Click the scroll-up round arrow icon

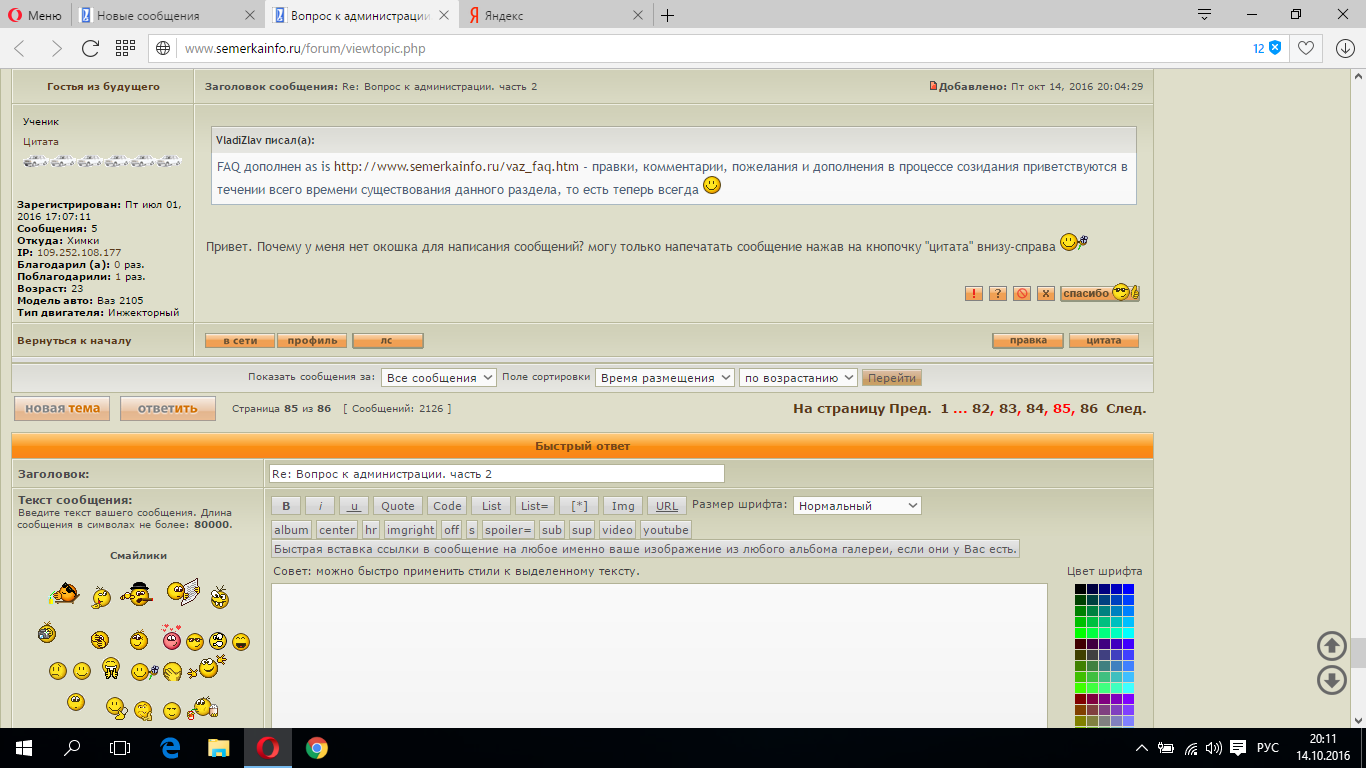tap(1331, 646)
